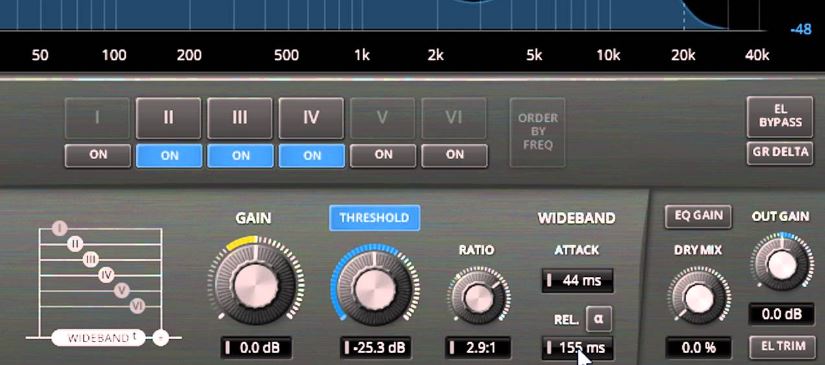Click the Out Gain knob
This screenshot has width=825, height=365.
click(x=783, y=264)
